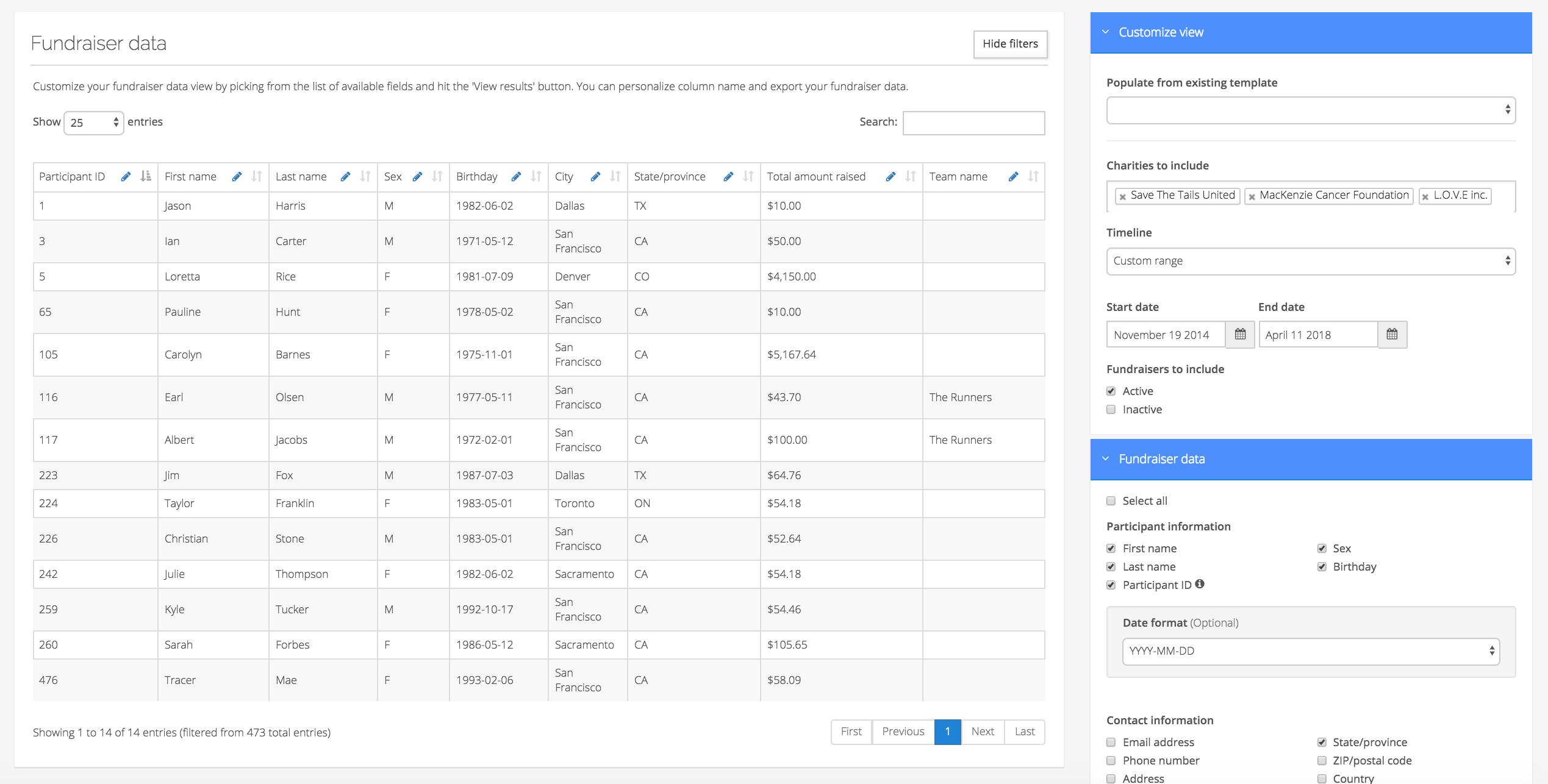Enable the Email address checkbox

point(1111,743)
